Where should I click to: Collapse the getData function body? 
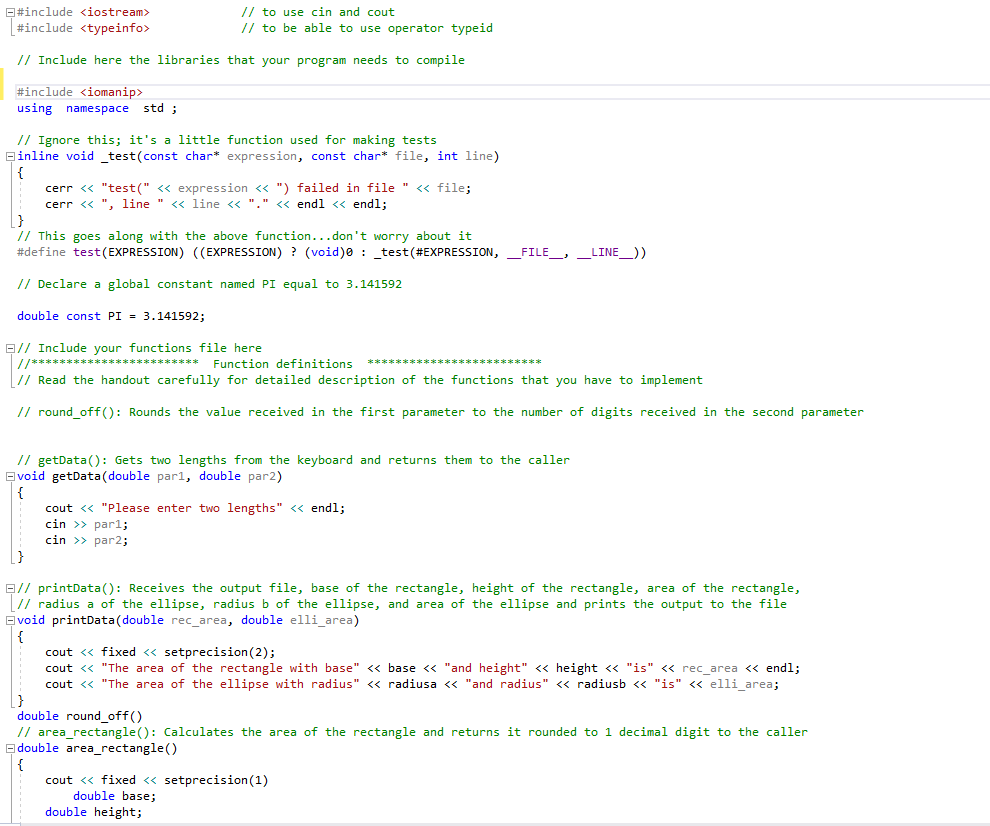tap(8, 475)
